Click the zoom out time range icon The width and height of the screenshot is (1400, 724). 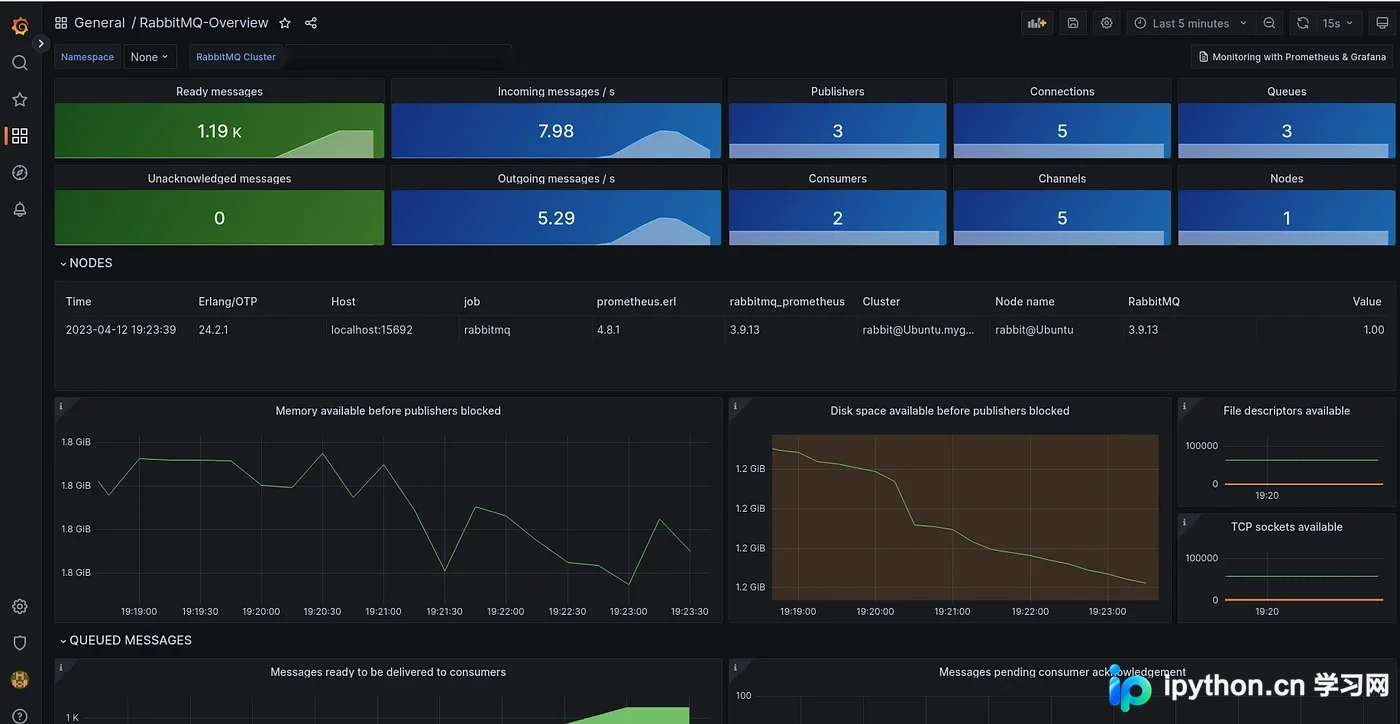[x=1269, y=23]
